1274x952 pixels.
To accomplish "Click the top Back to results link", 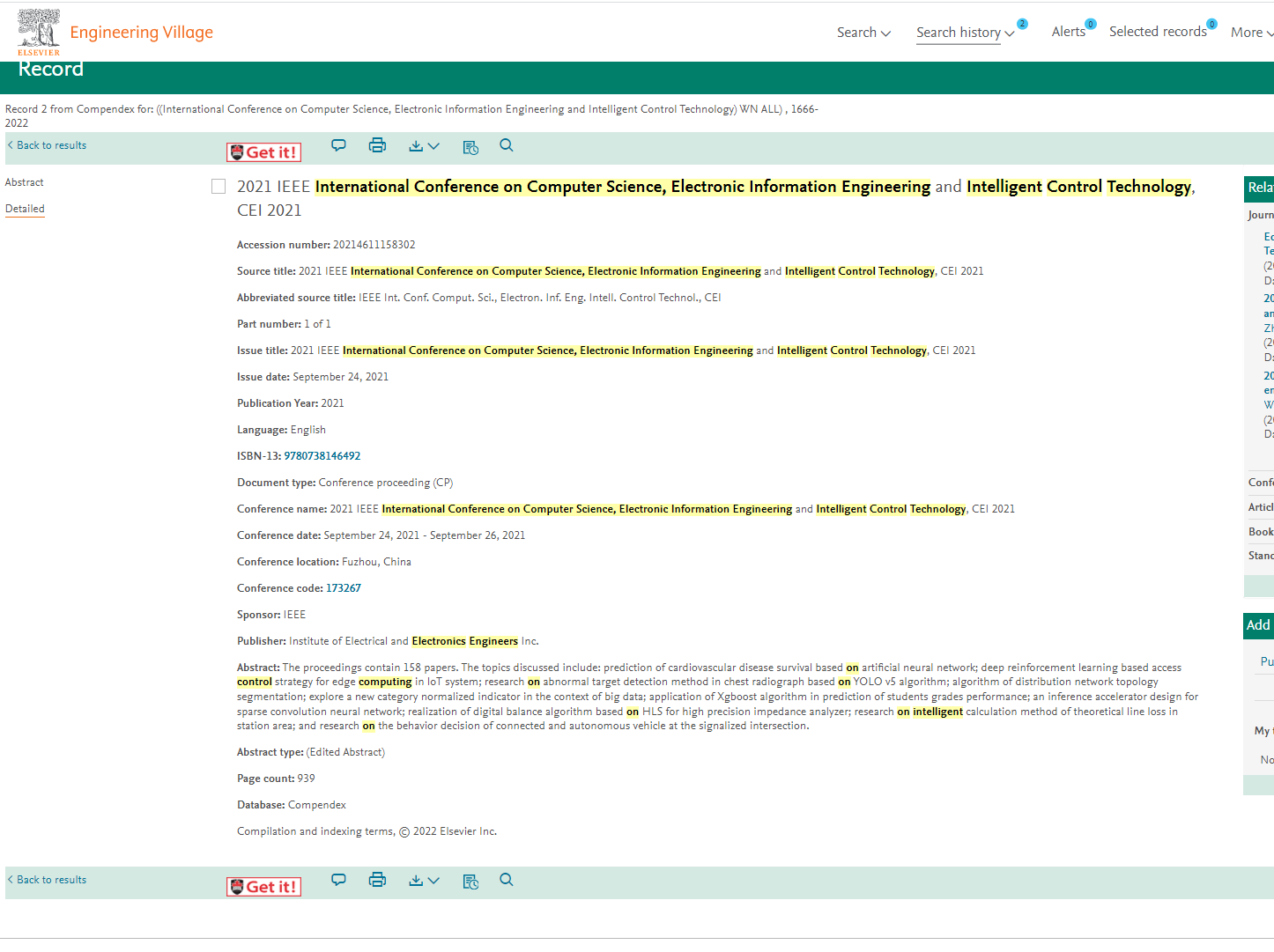I will (51, 145).
